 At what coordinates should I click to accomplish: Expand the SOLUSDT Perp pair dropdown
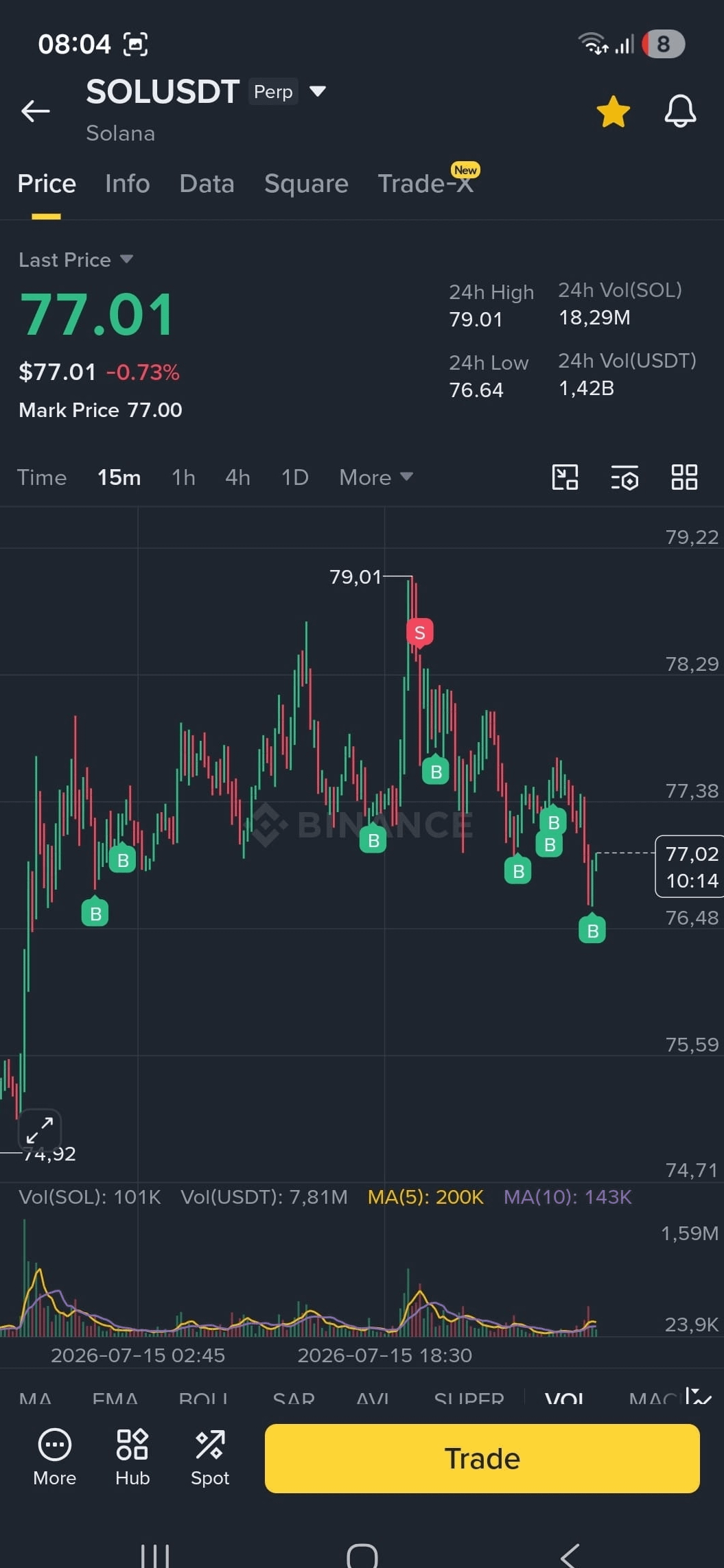point(317,91)
